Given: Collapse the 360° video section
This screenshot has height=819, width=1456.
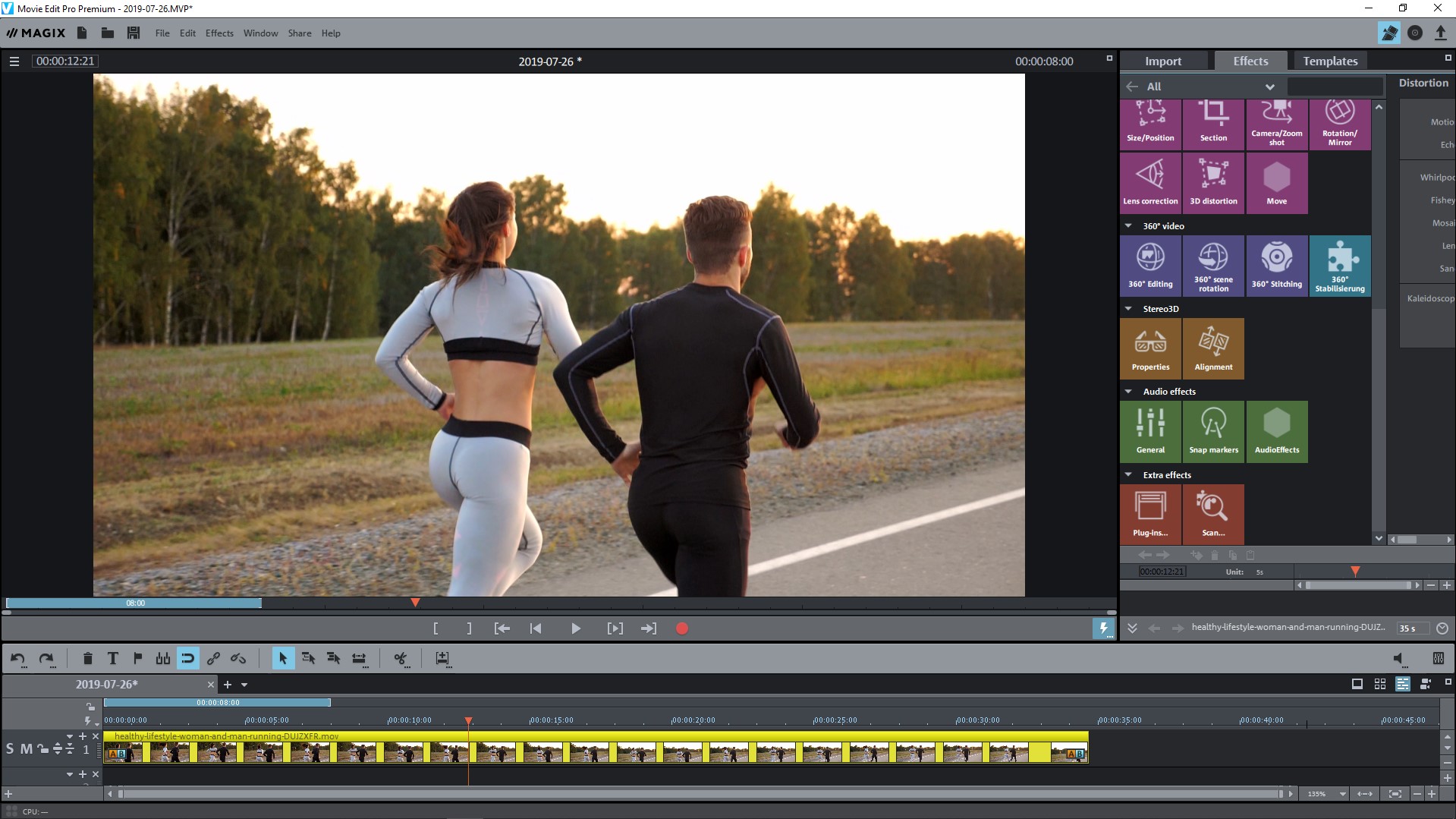Looking at the screenshot, I should click(1128, 226).
